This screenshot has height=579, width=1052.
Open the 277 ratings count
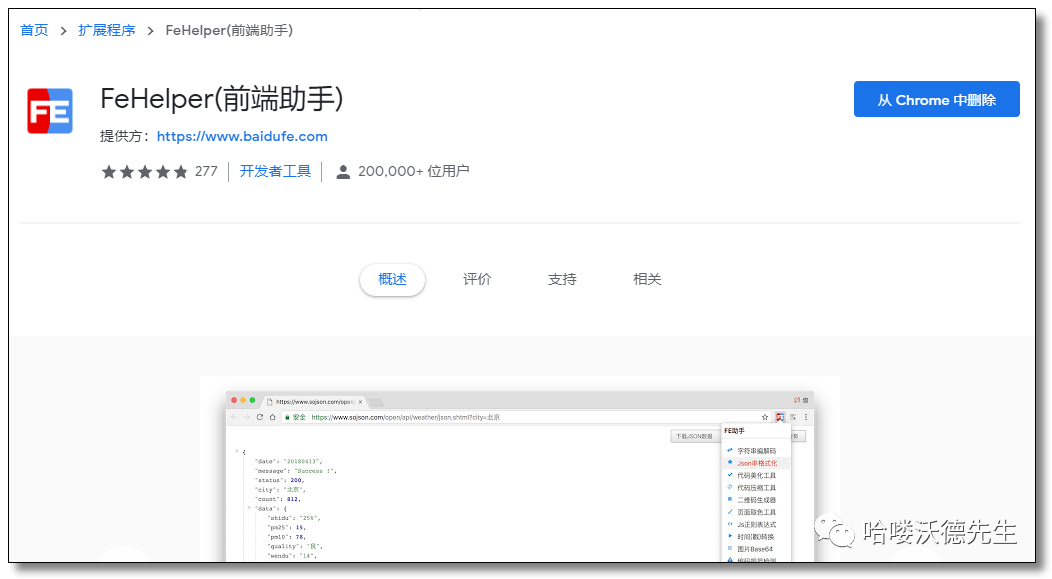tap(206, 172)
